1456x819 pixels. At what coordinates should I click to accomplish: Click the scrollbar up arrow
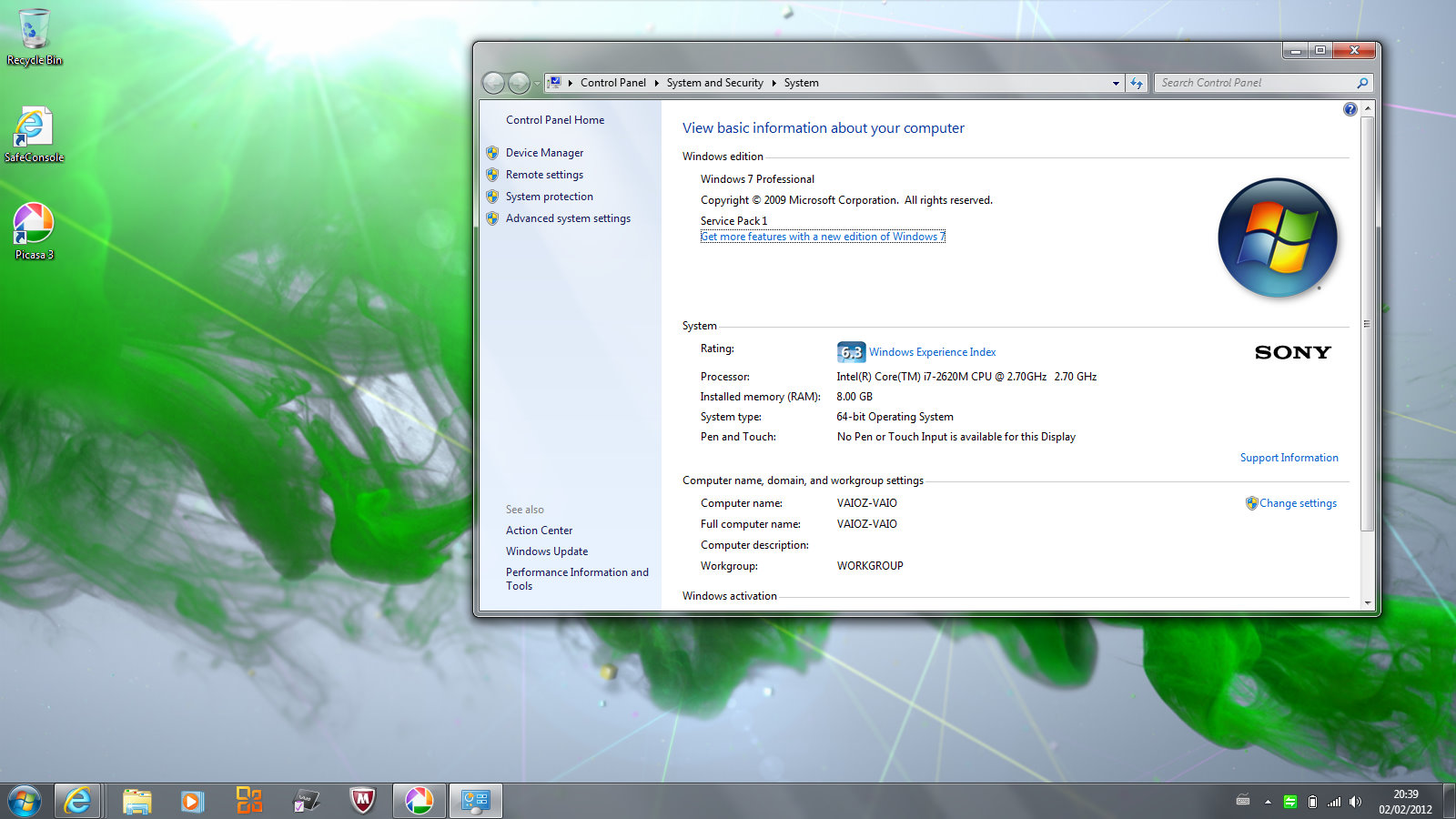pyautogui.click(x=1367, y=108)
